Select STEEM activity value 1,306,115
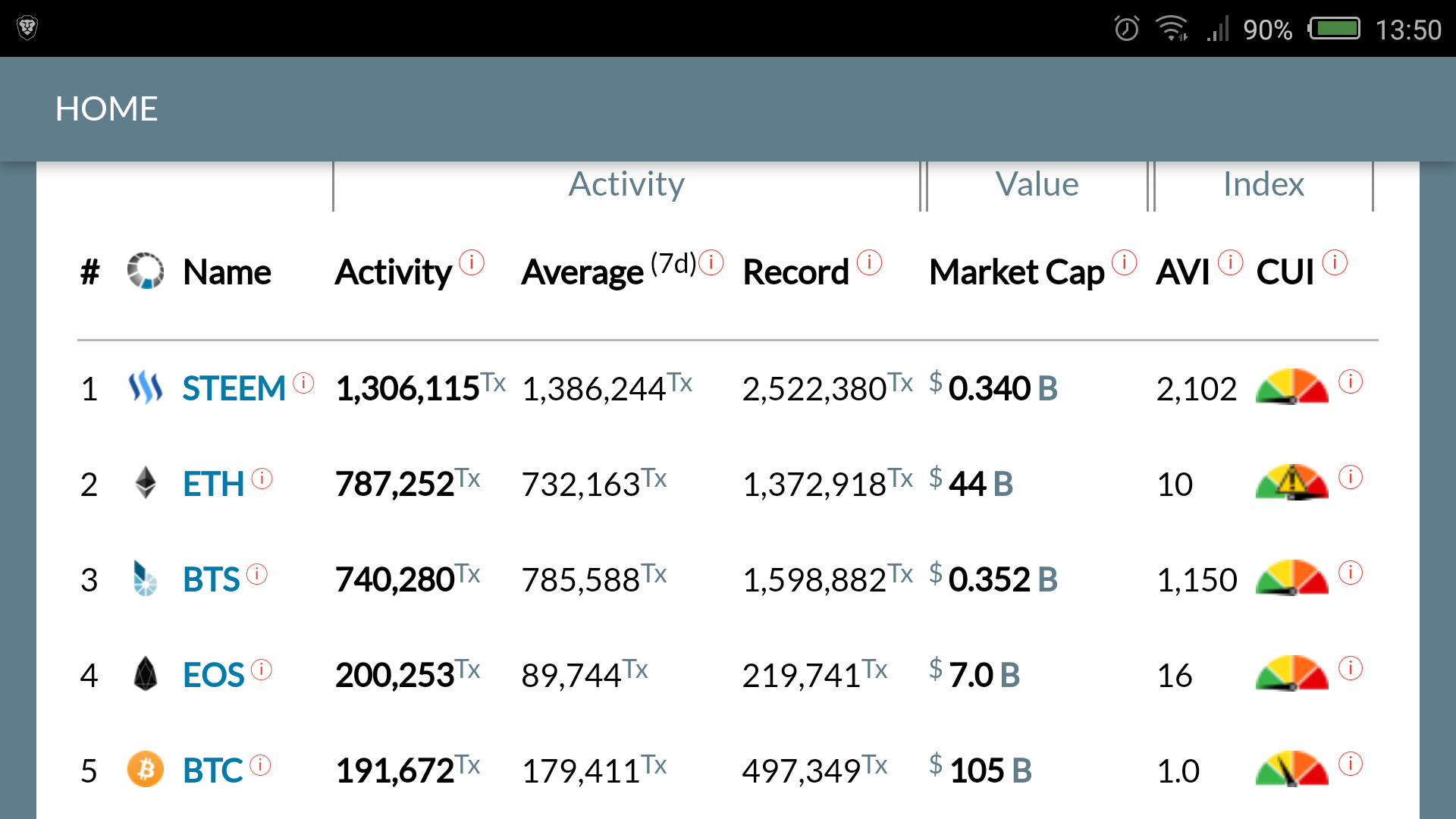Viewport: 1456px width, 819px height. [x=407, y=389]
